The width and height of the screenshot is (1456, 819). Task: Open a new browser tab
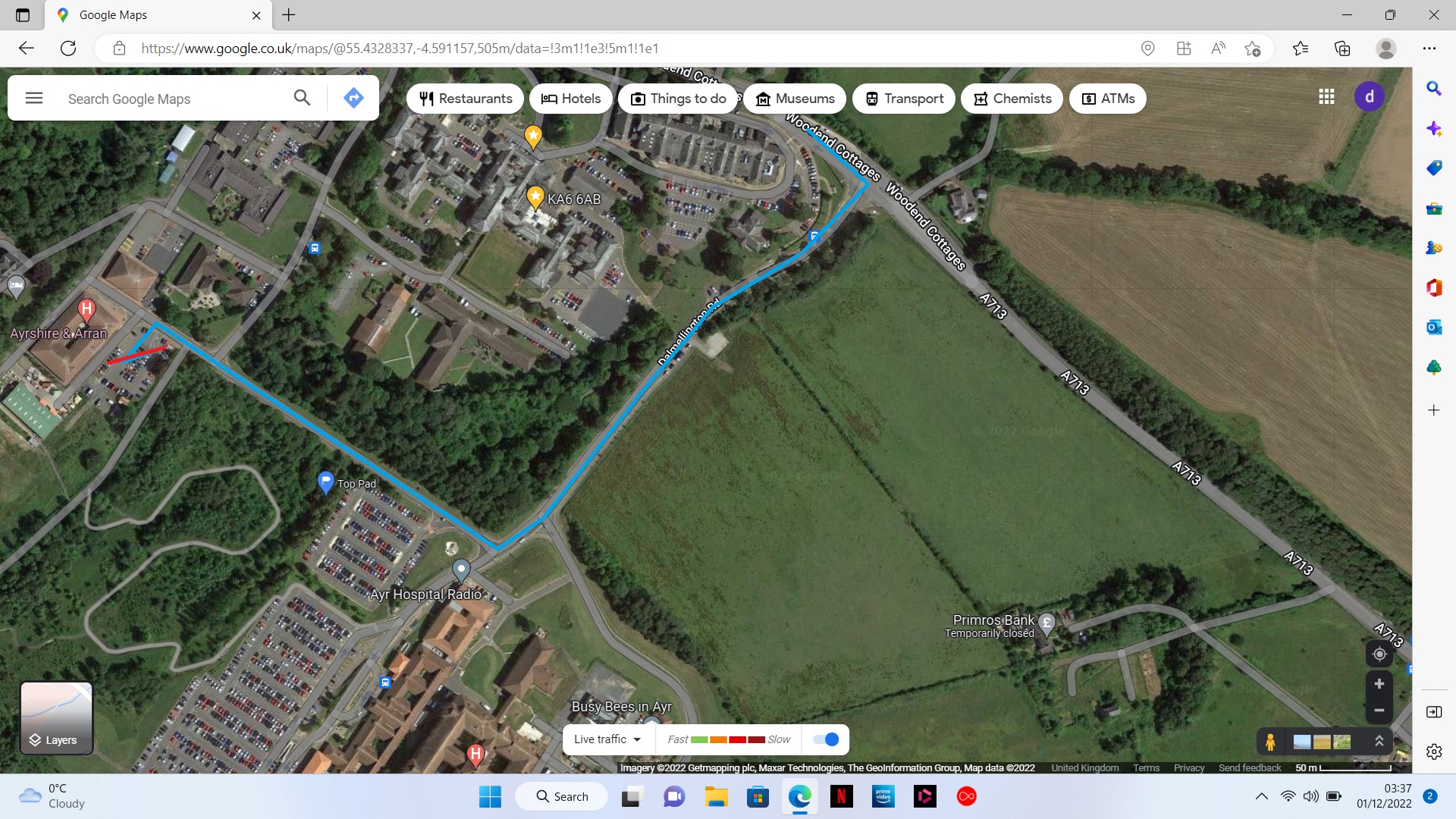[289, 15]
